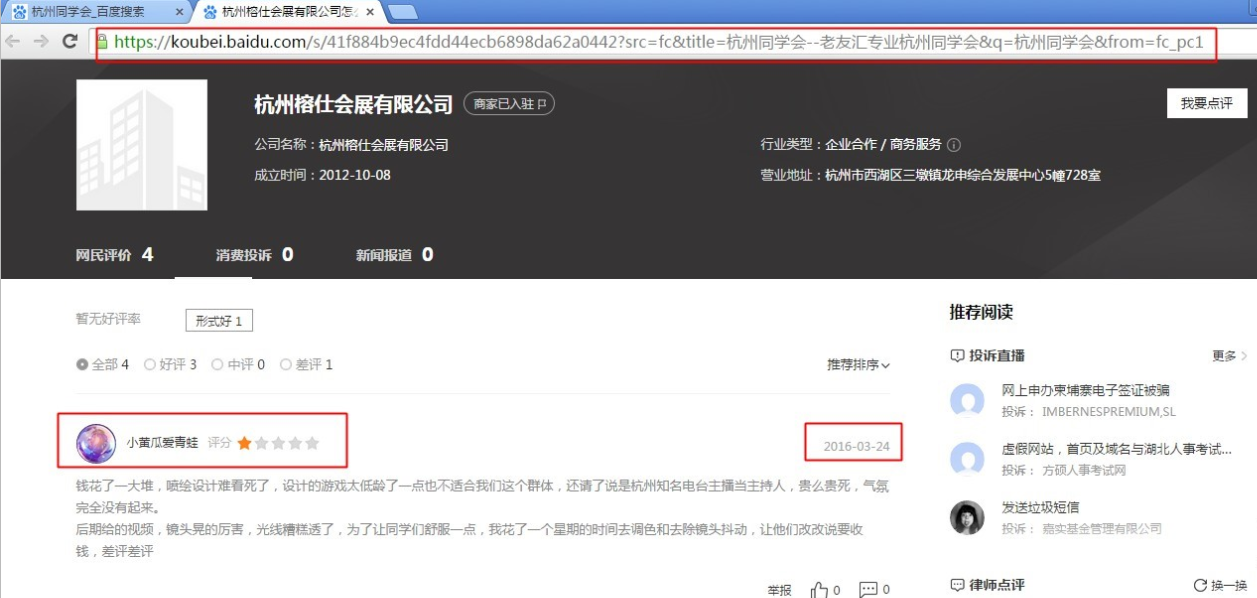
Task: Click 投诉： 嘉实基金管理有限公司 text
Action: 1082,528
